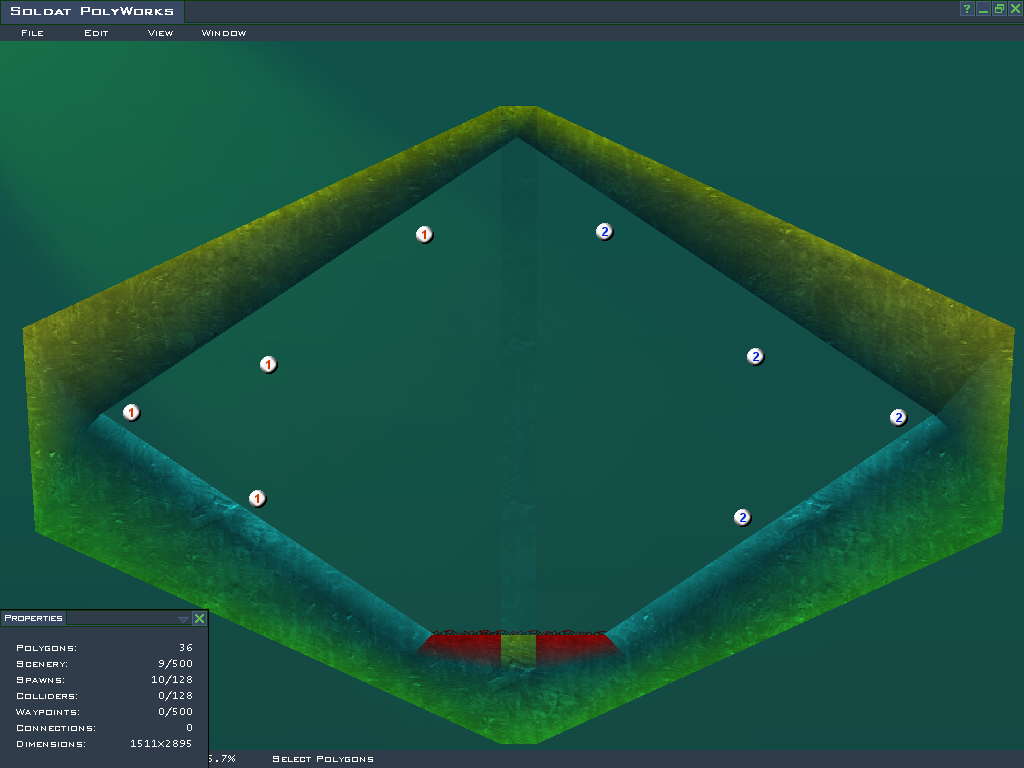The width and height of the screenshot is (1024, 768).
Task: Select the rightmost blue team 2 spawn
Action: click(x=898, y=418)
